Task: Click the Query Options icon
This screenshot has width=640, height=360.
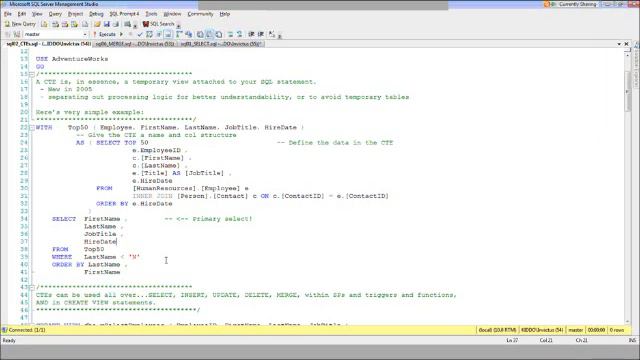Action: (159, 34)
